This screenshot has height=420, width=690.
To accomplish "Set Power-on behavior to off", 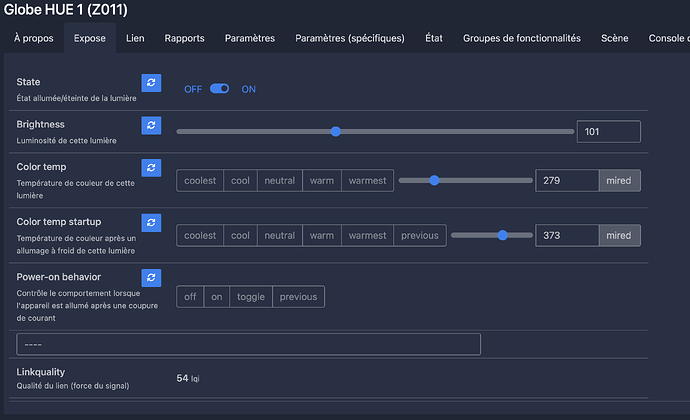I will [190, 297].
